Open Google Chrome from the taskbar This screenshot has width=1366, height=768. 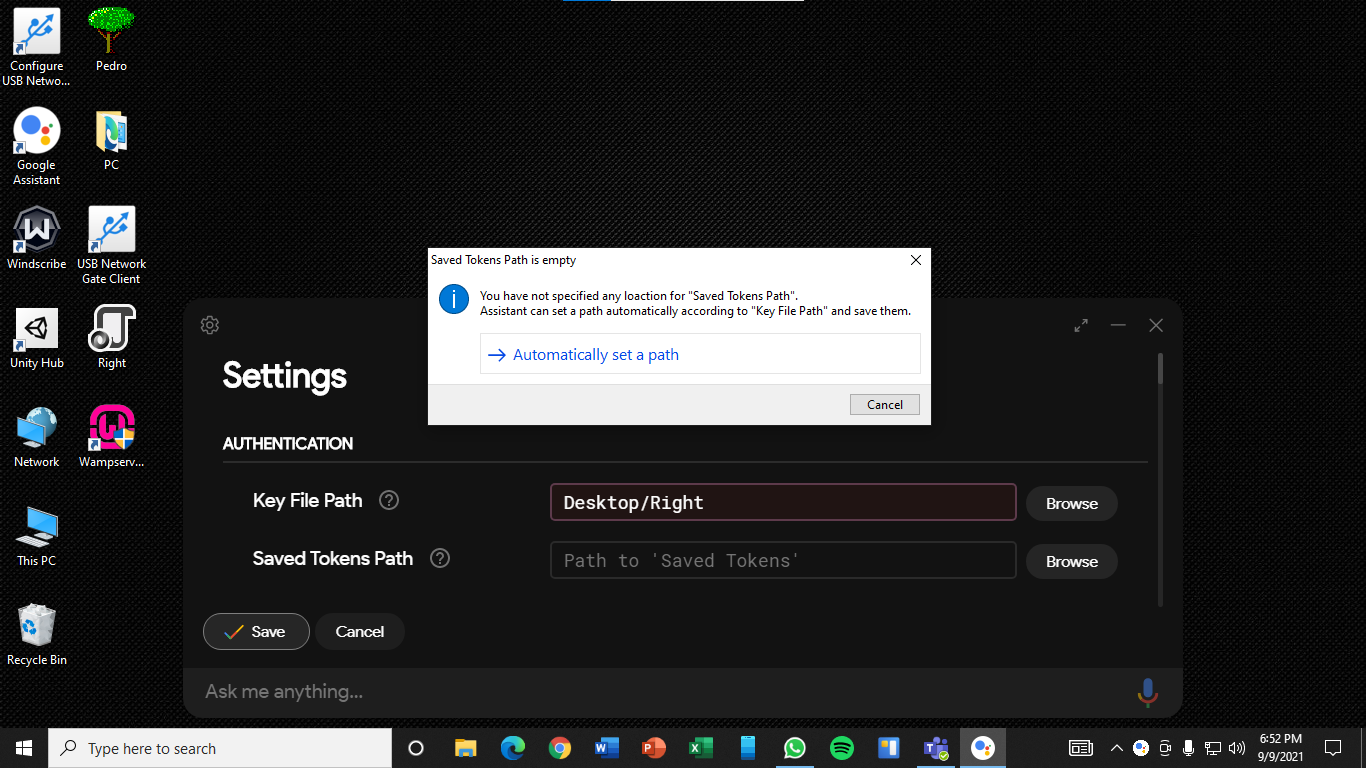(x=560, y=748)
